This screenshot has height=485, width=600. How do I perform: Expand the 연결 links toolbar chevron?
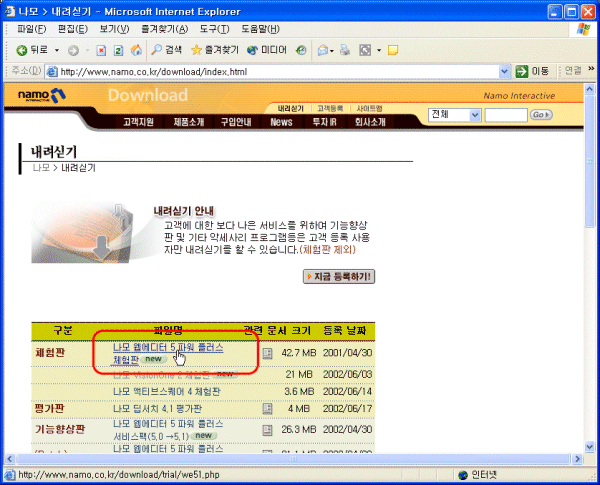pos(591,69)
